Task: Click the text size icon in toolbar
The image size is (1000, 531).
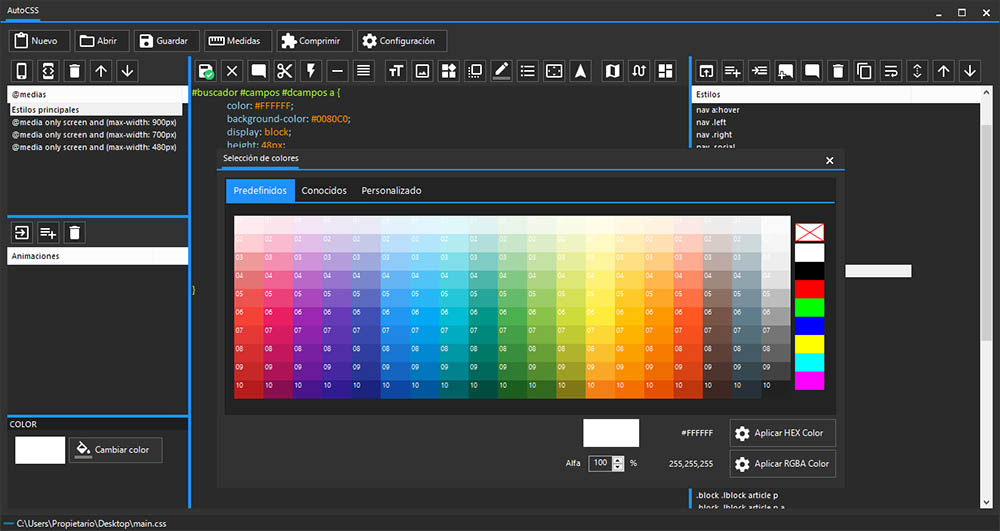Action: pos(396,71)
